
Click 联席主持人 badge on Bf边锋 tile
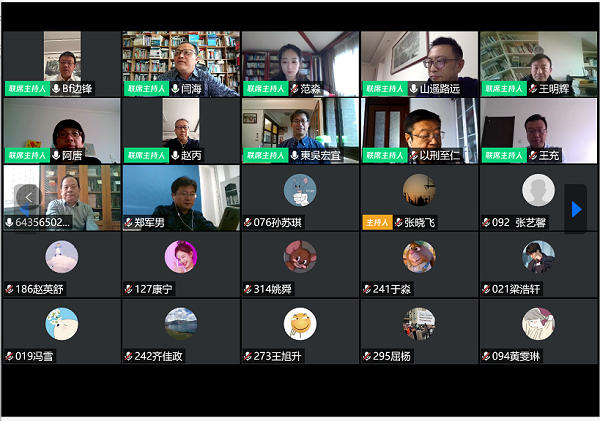27,89
